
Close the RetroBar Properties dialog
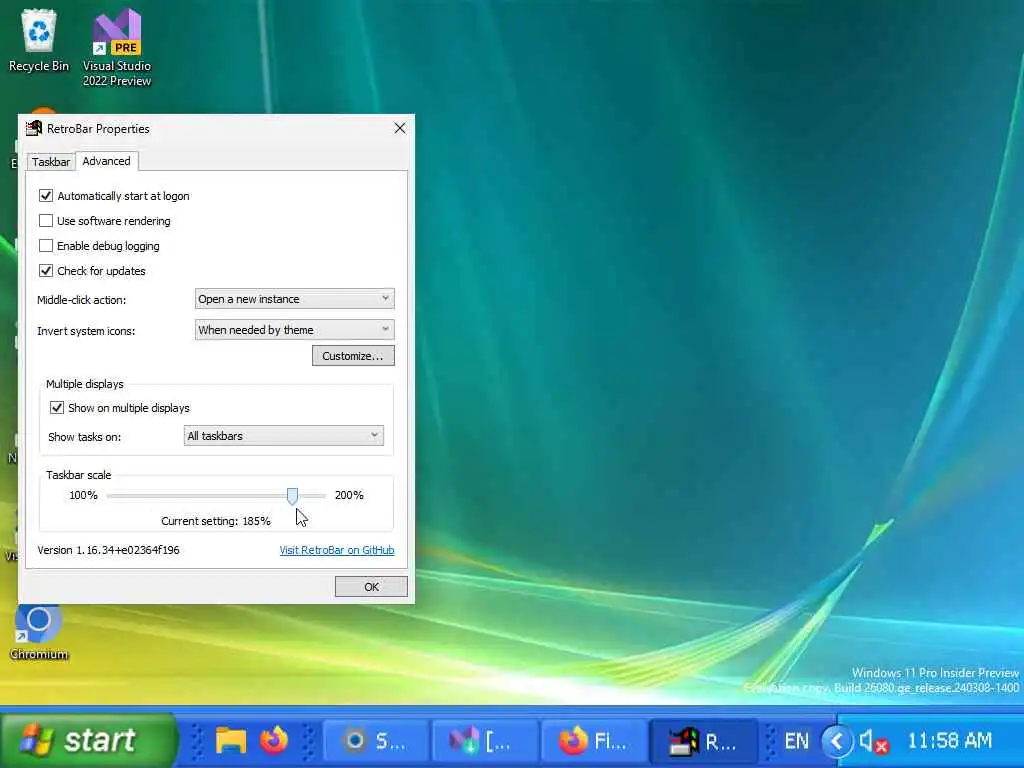click(x=400, y=129)
